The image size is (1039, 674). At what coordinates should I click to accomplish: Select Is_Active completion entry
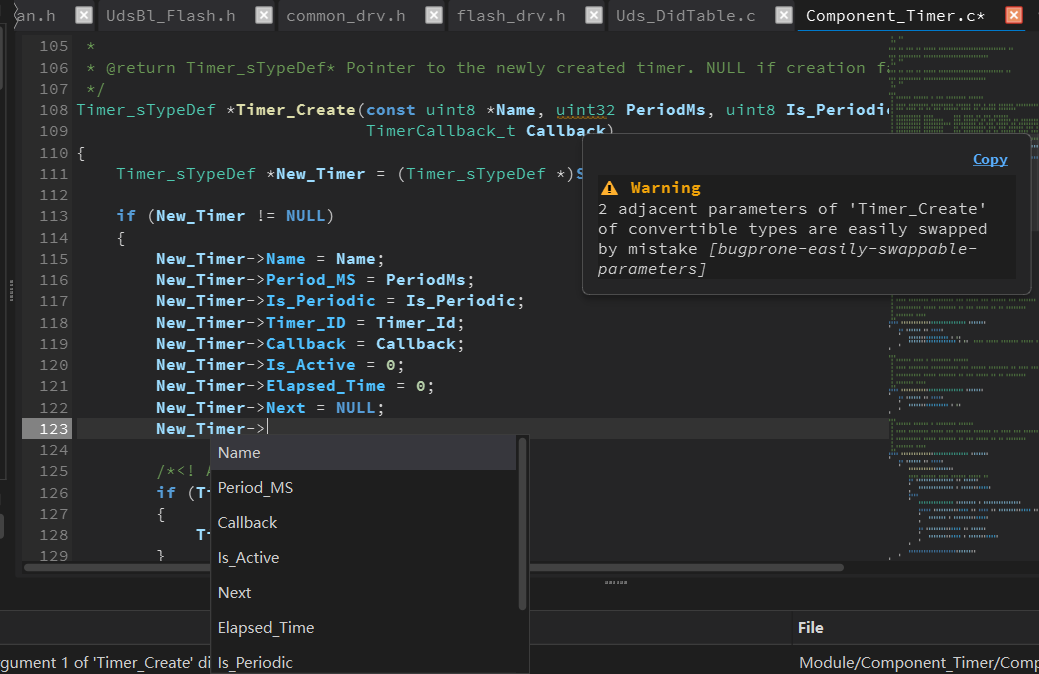(x=363, y=558)
